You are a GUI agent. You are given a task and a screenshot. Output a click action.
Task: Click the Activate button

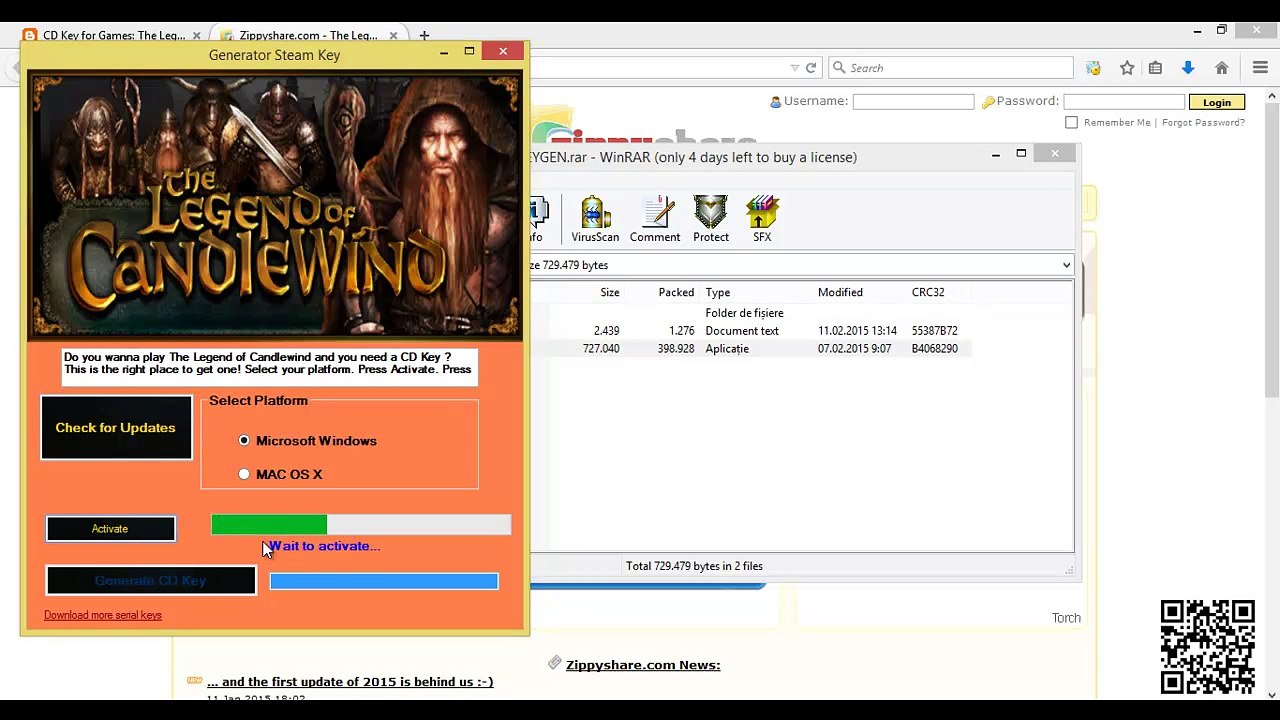click(x=110, y=529)
